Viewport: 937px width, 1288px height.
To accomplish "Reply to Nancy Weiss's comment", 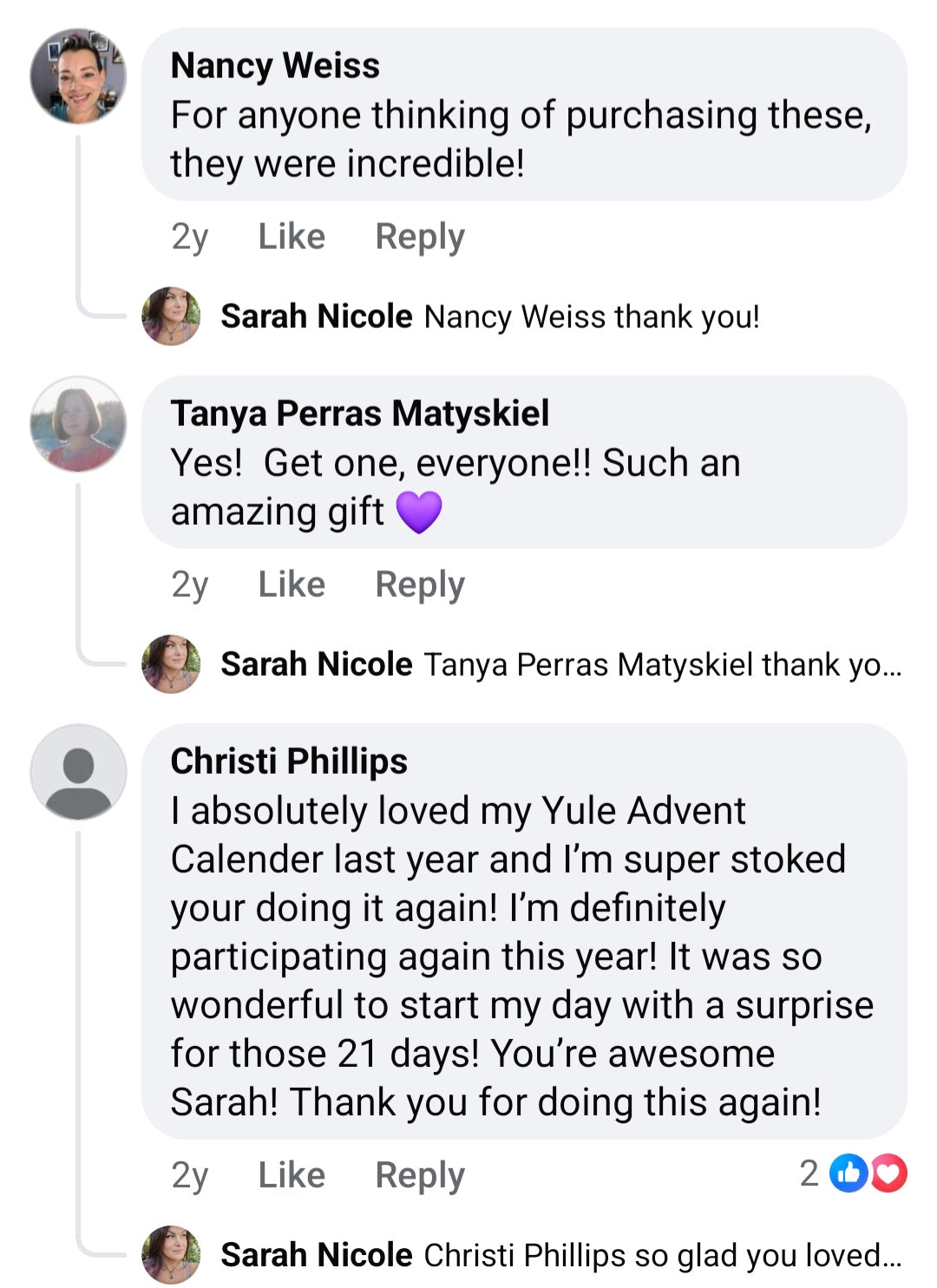I will pyautogui.click(x=420, y=237).
